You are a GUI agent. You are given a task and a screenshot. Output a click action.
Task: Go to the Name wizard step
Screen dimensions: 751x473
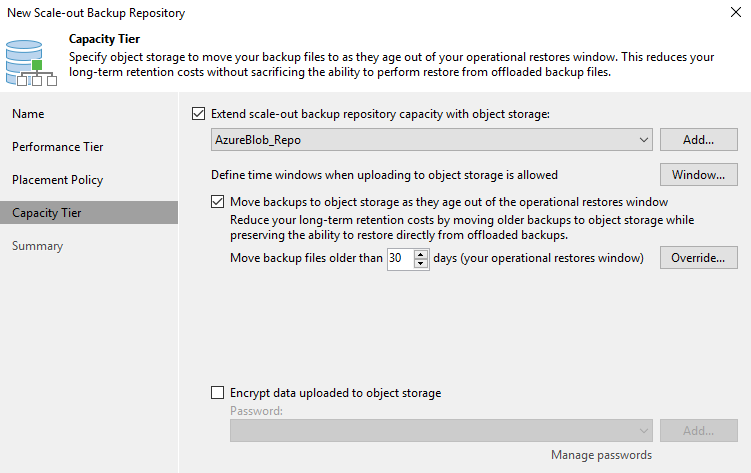point(28,114)
